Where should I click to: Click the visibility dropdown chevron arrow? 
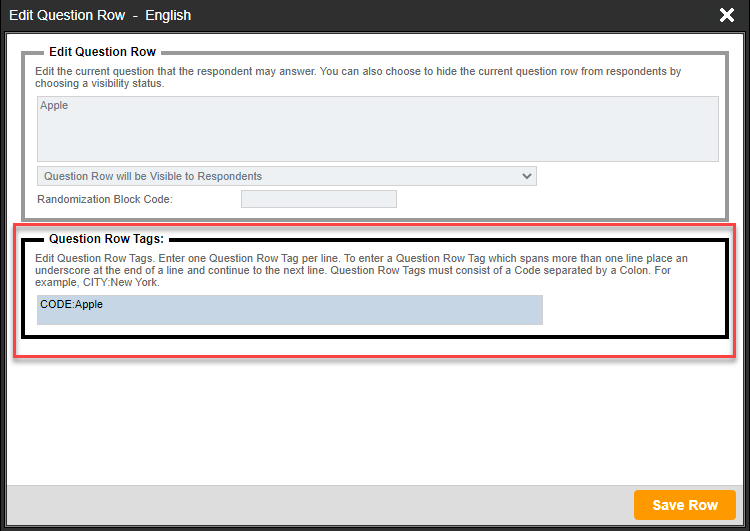tap(527, 176)
